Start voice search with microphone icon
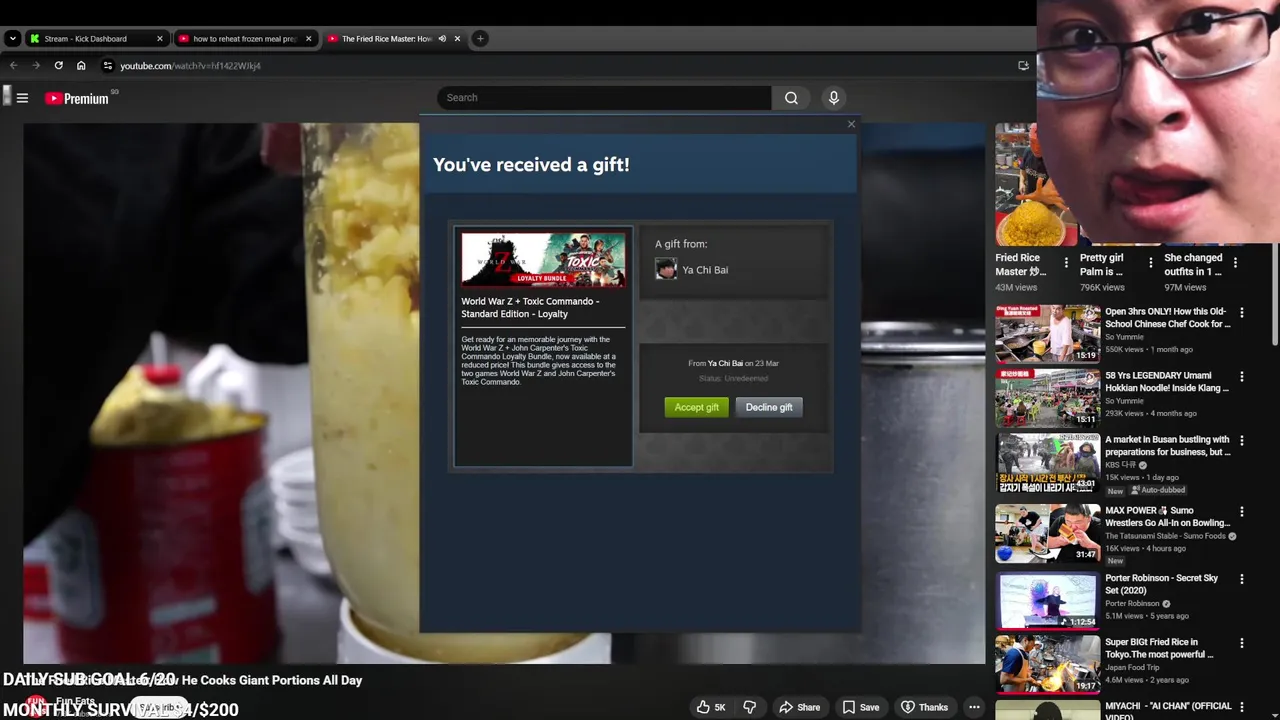The image size is (1280, 720). click(x=833, y=98)
